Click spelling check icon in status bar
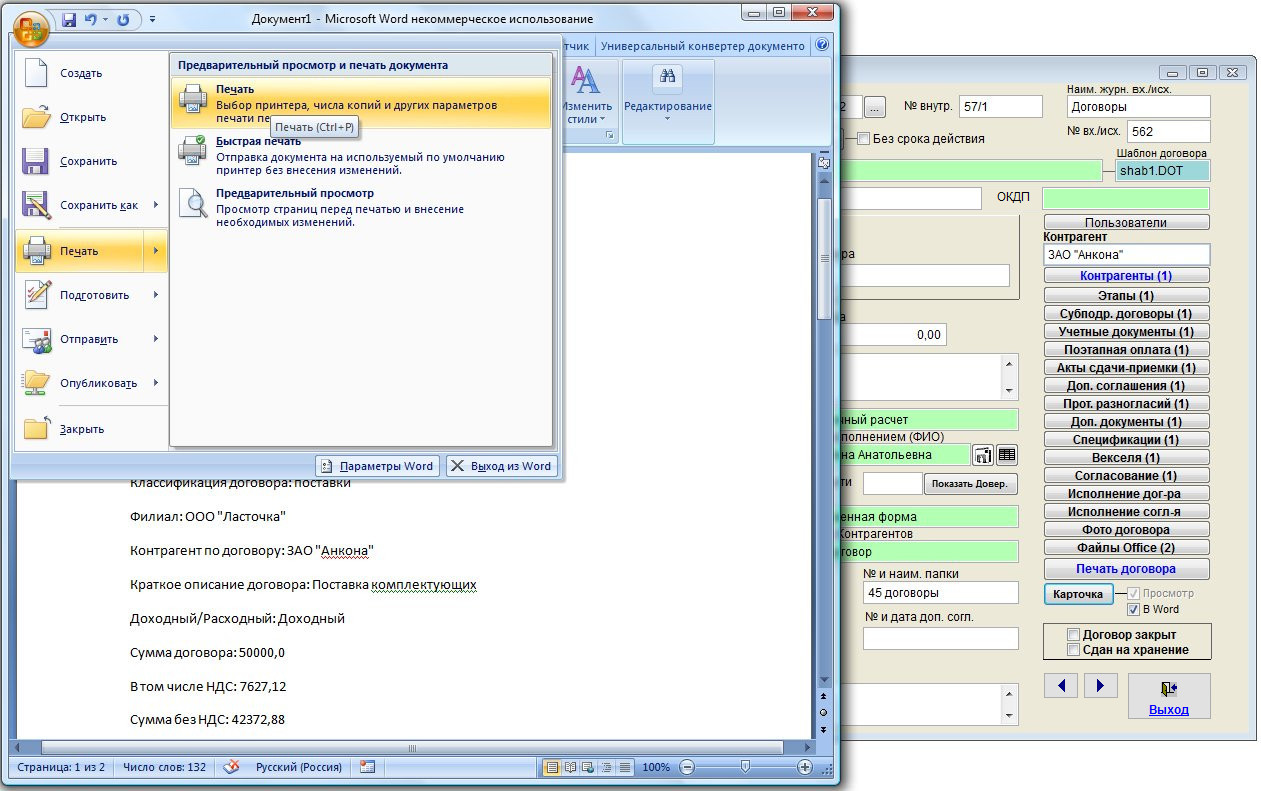The height and width of the screenshot is (791, 1261). (x=231, y=767)
